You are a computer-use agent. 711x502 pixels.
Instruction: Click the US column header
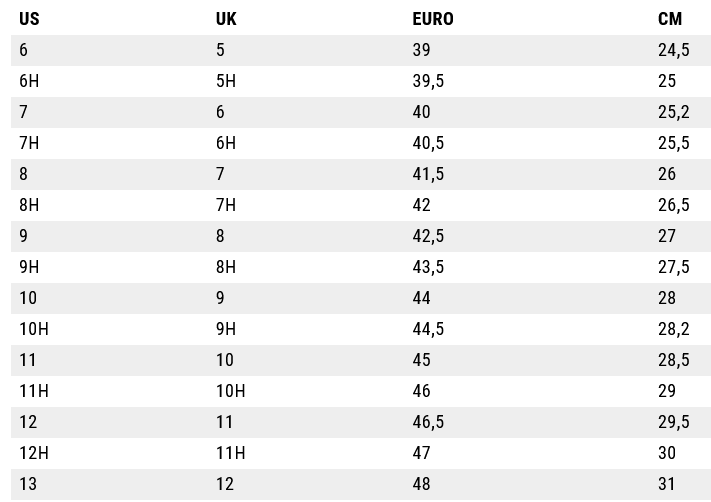(x=29, y=19)
